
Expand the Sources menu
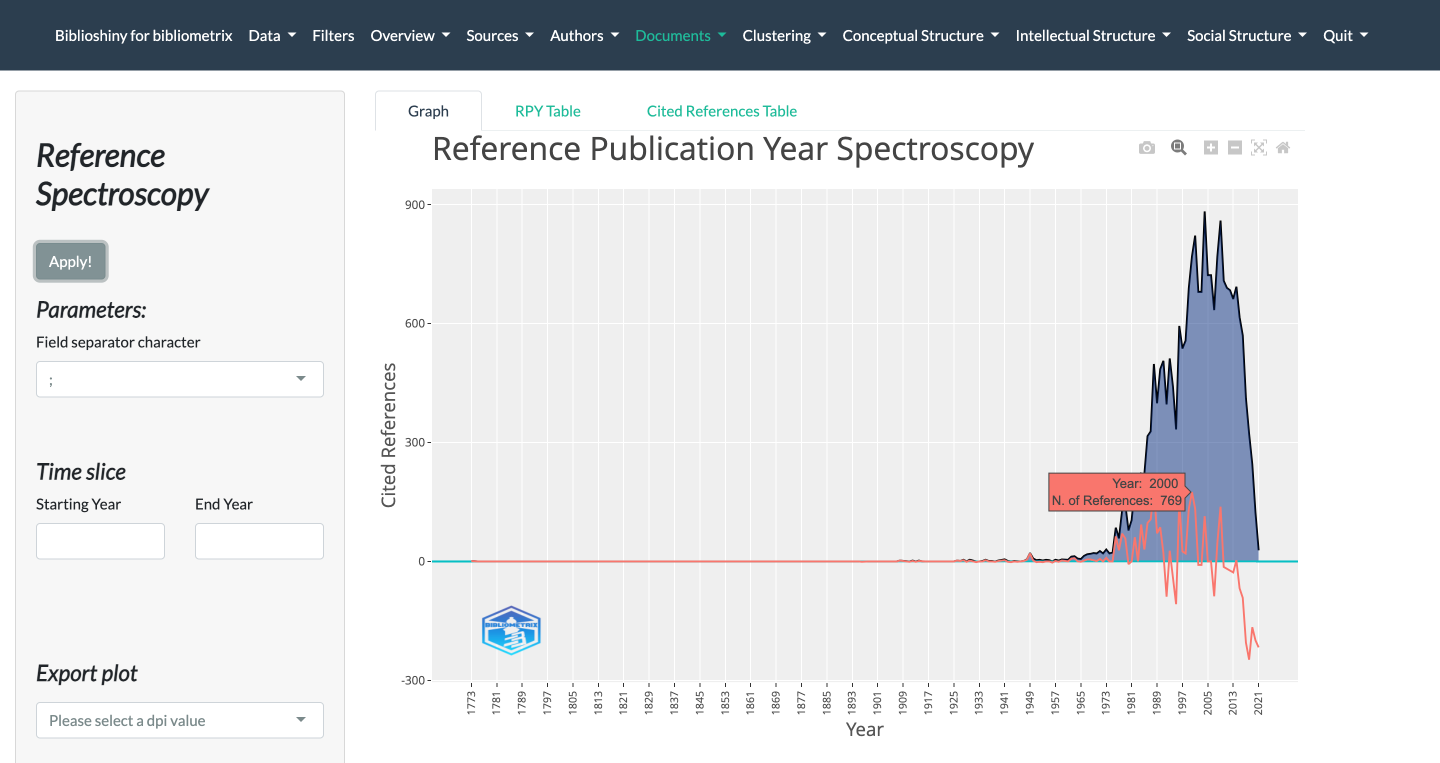[x=500, y=35]
